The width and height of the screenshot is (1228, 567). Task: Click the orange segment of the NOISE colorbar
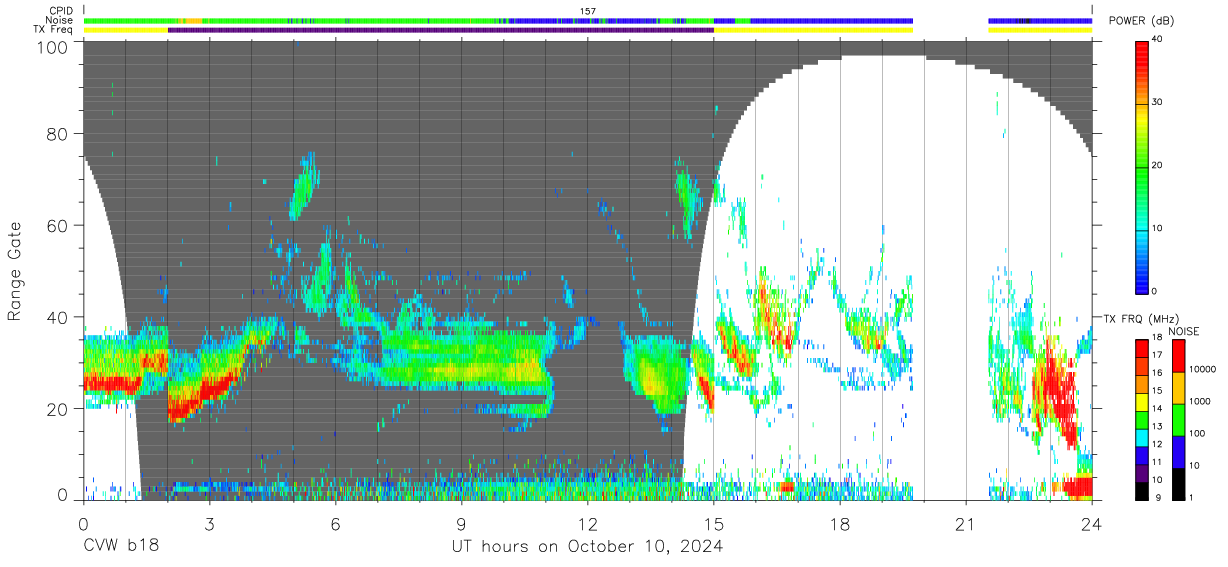1179,387
